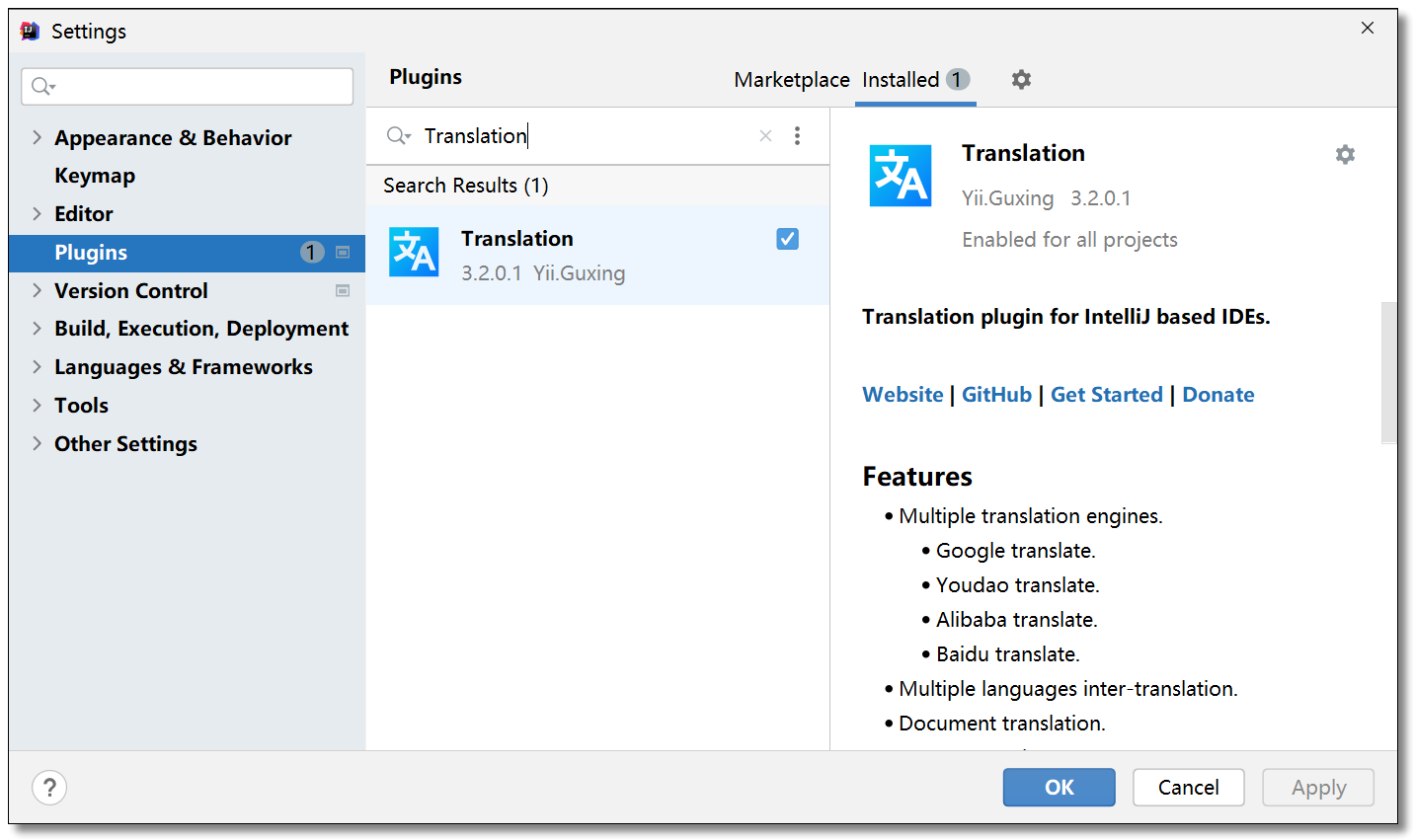Click the plugin description scrollbar

point(1388,373)
